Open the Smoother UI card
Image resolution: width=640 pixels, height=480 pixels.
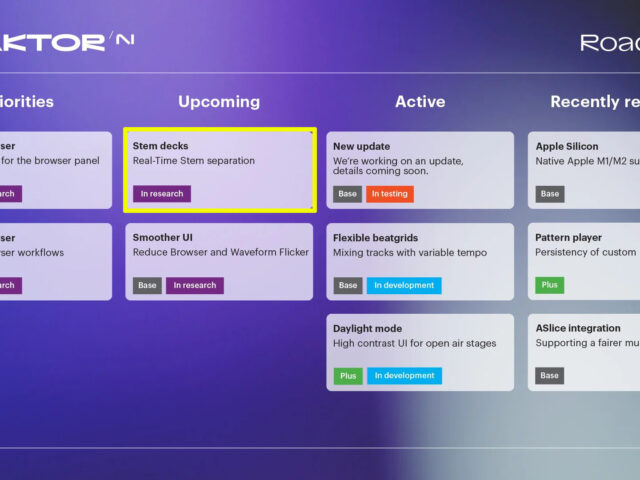[219, 262]
